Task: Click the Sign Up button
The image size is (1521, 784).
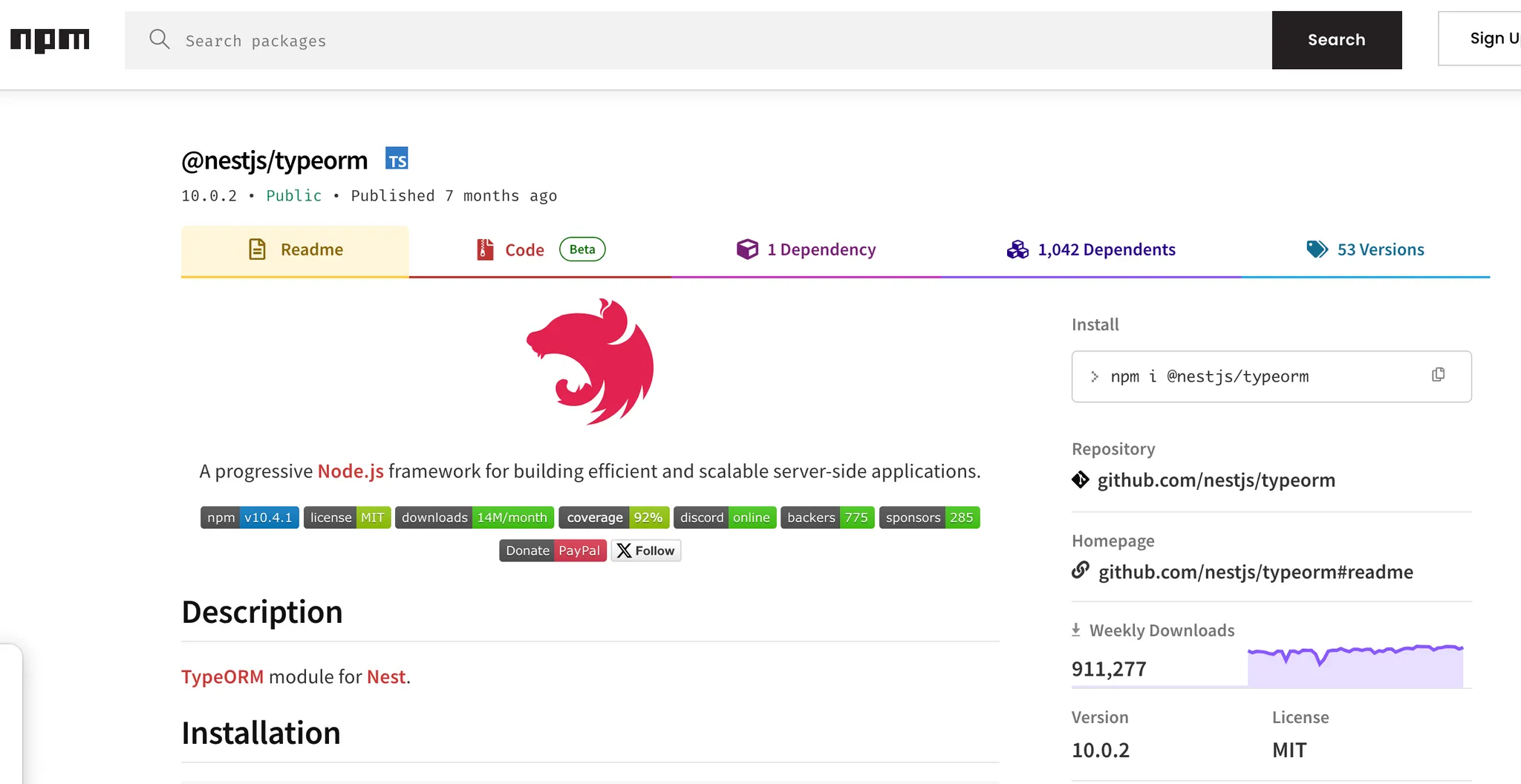Action: 1480,39
